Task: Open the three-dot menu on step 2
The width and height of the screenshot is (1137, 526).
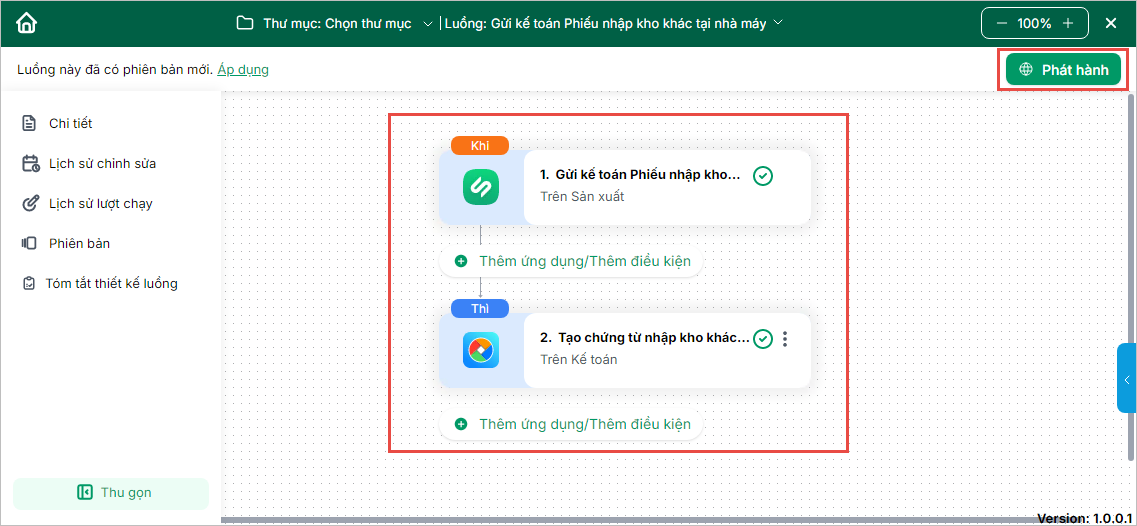Action: (785, 338)
